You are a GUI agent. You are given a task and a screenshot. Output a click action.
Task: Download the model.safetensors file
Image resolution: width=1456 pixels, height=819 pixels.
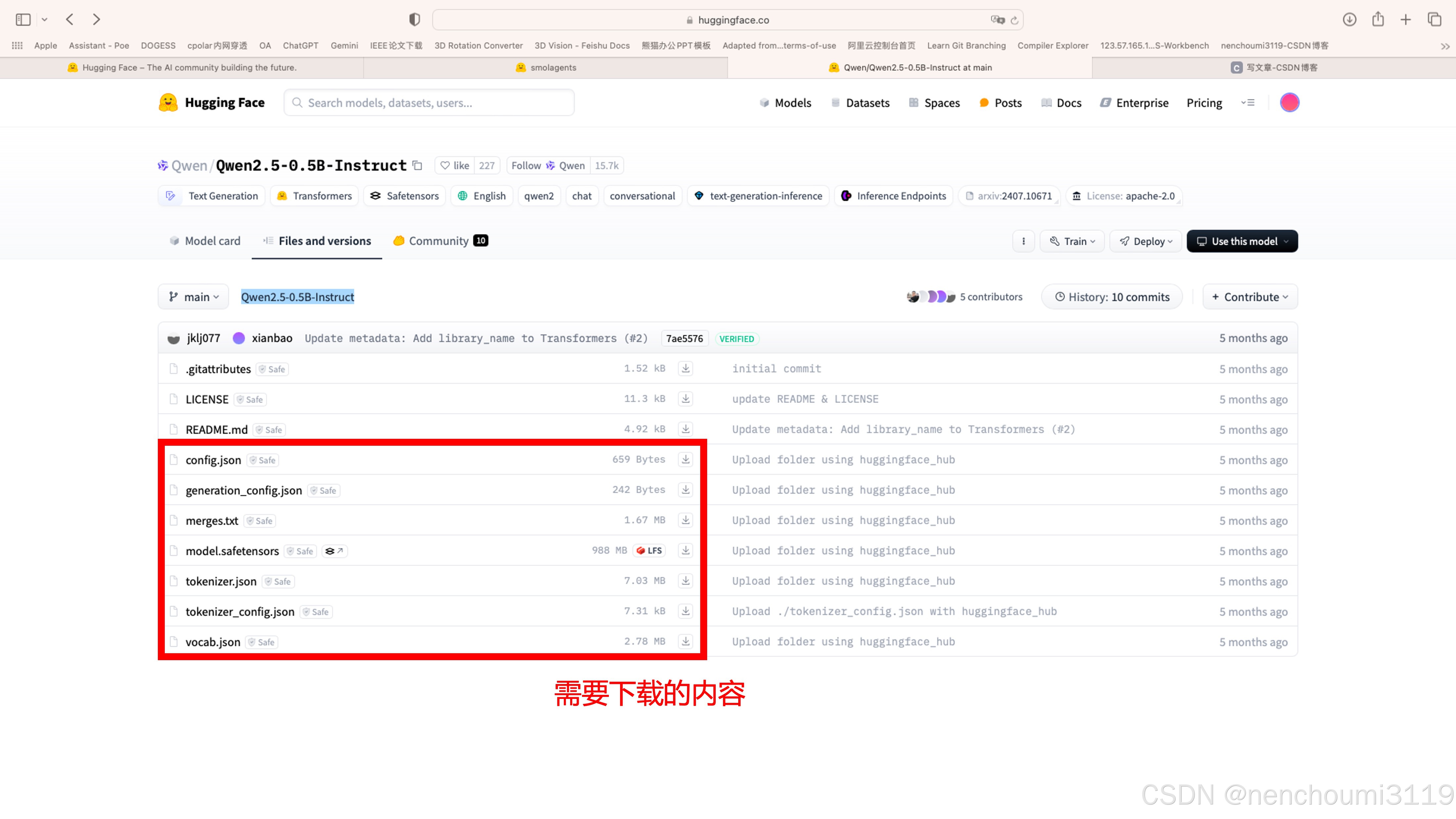pyautogui.click(x=685, y=550)
